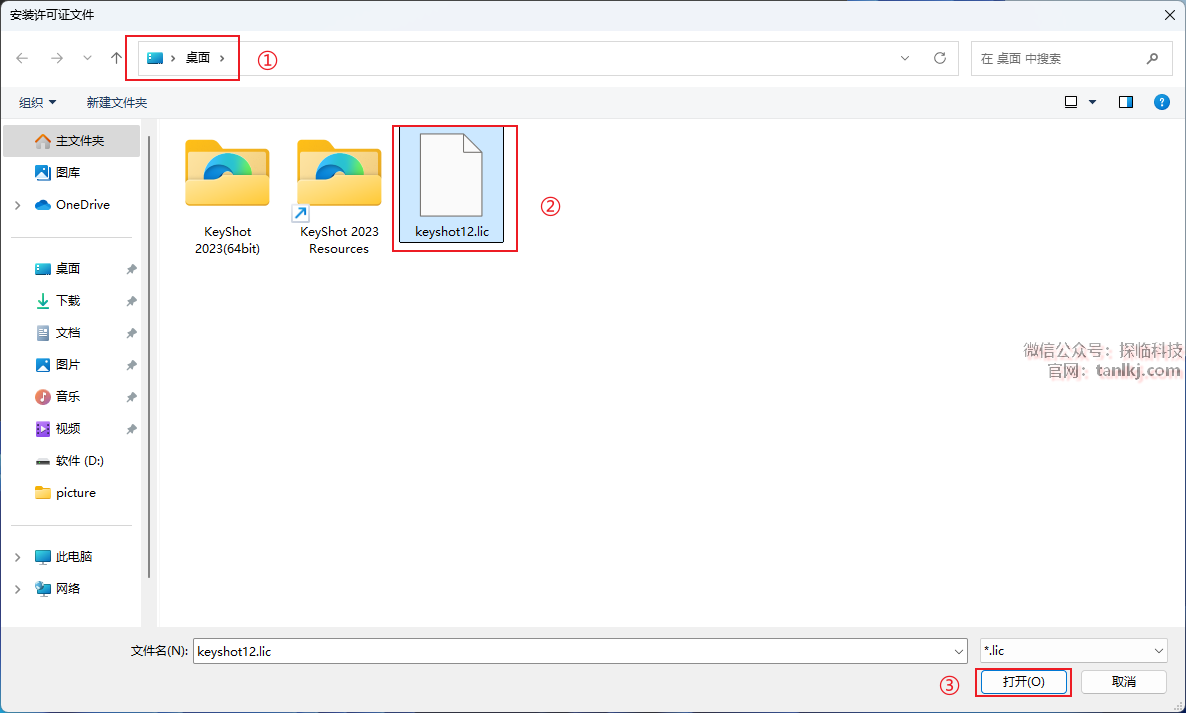The height and width of the screenshot is (713, 1186).
Task: Click the search magnifier icon
Action: (x=1152, y=58)
